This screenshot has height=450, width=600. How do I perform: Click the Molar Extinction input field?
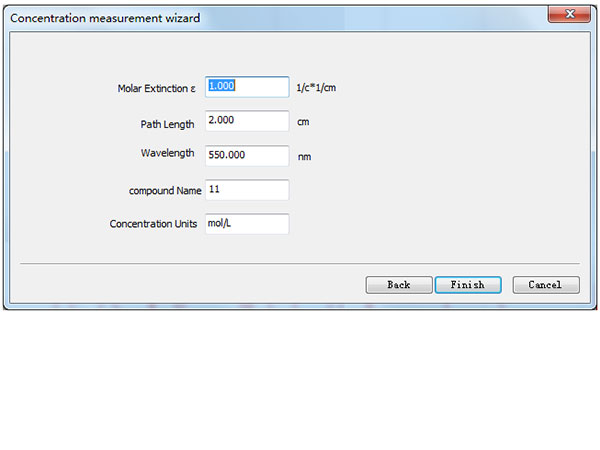coord(247,87)
